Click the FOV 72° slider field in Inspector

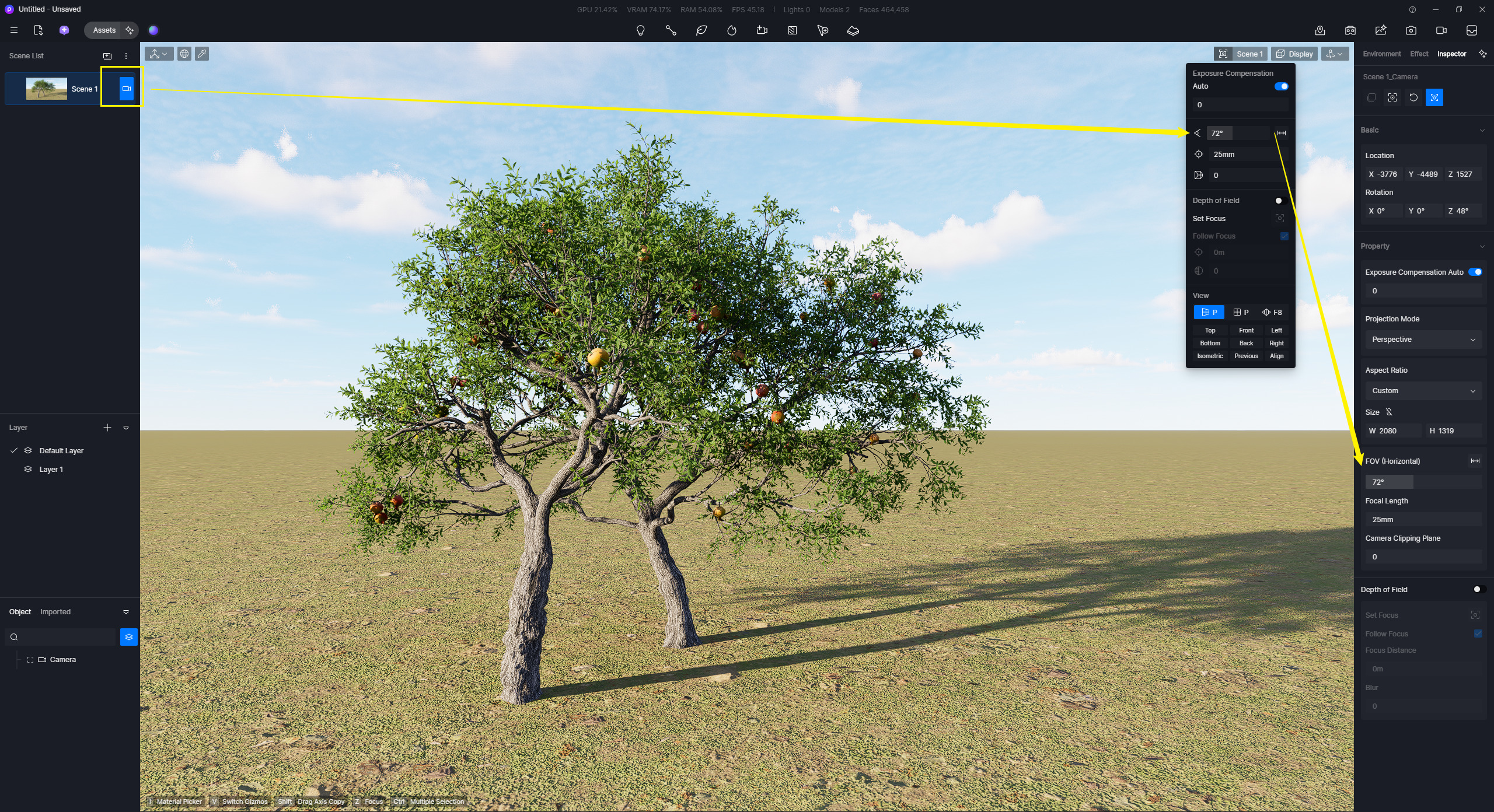(x=1423, y=482)
